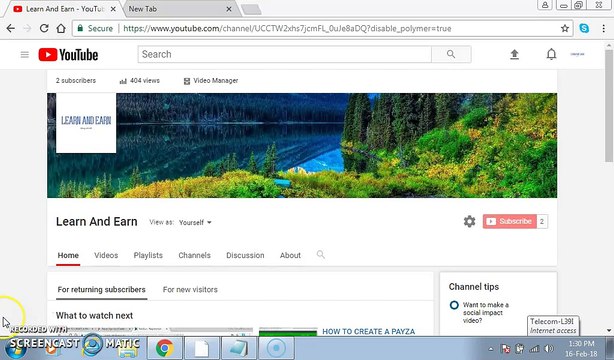Switch to the Home tab
The width and height of the screenshot is (614, 360).
tap(68, 255)
